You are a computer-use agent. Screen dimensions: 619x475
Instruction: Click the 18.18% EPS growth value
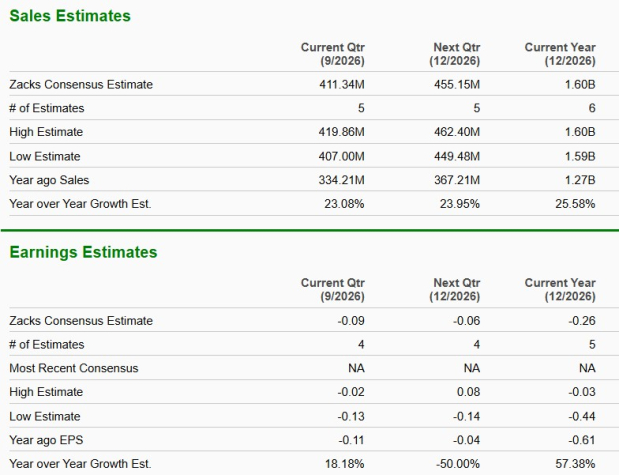click(344, 464)
